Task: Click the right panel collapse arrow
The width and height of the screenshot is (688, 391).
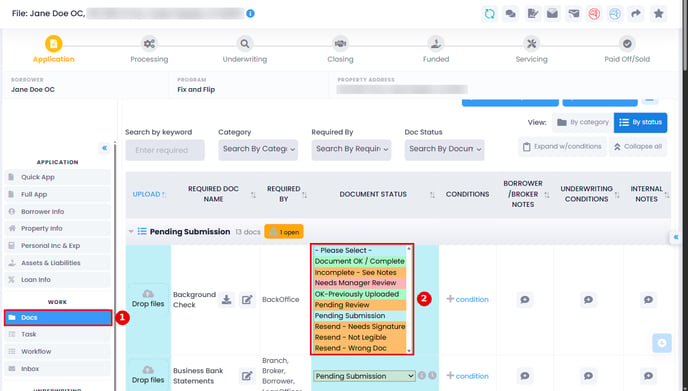Action: tap(676, 237)
